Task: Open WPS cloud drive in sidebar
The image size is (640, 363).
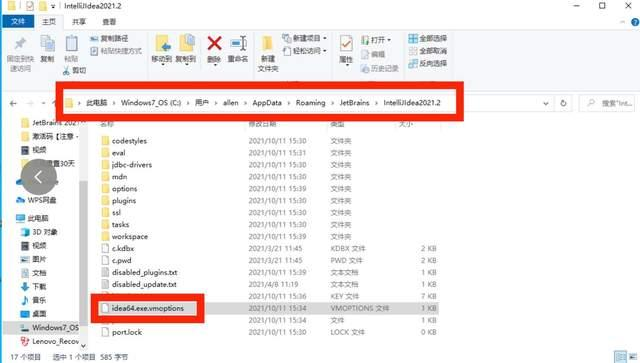Action: point(36,200)
